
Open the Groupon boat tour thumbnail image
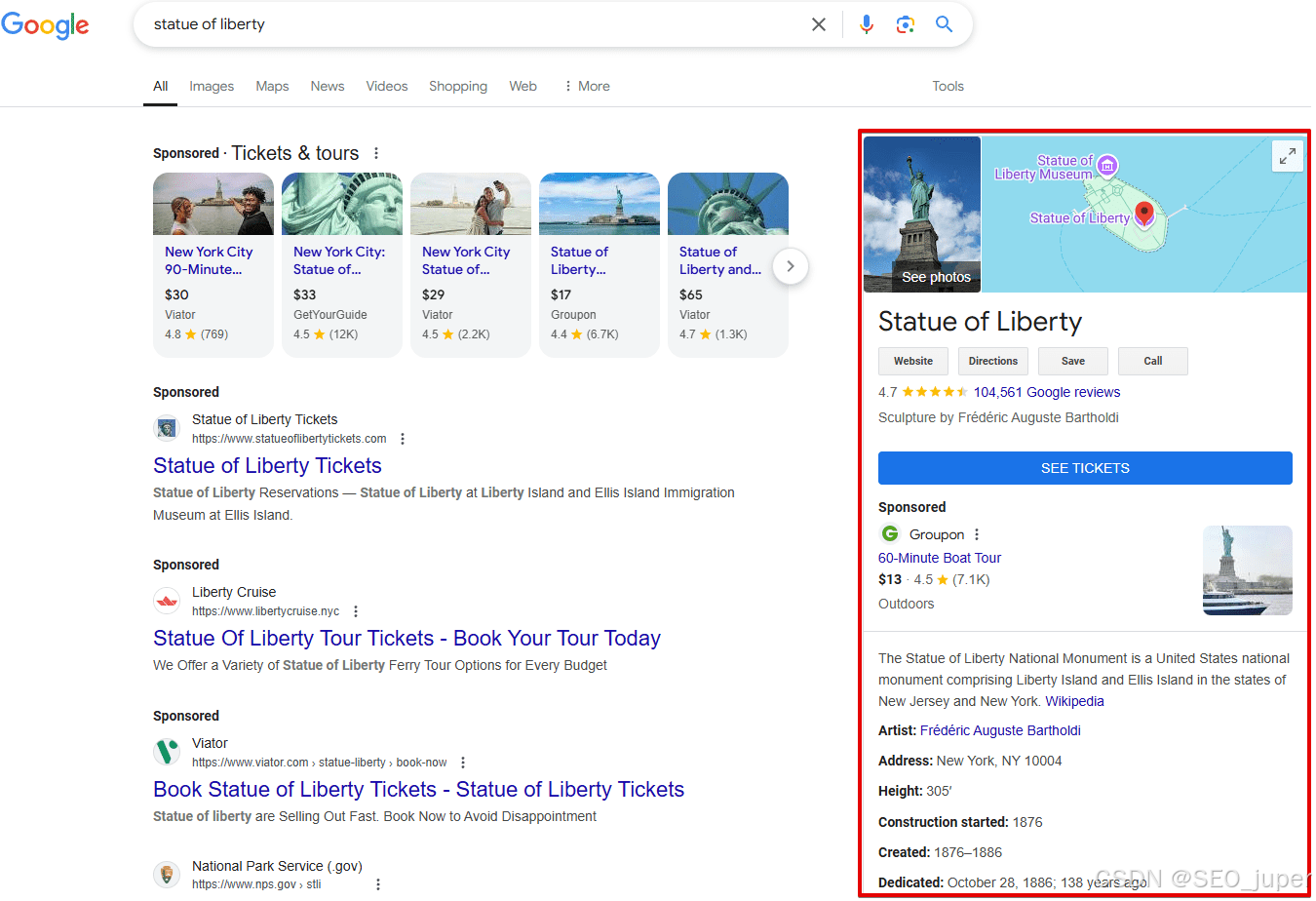pos(1248,570)
